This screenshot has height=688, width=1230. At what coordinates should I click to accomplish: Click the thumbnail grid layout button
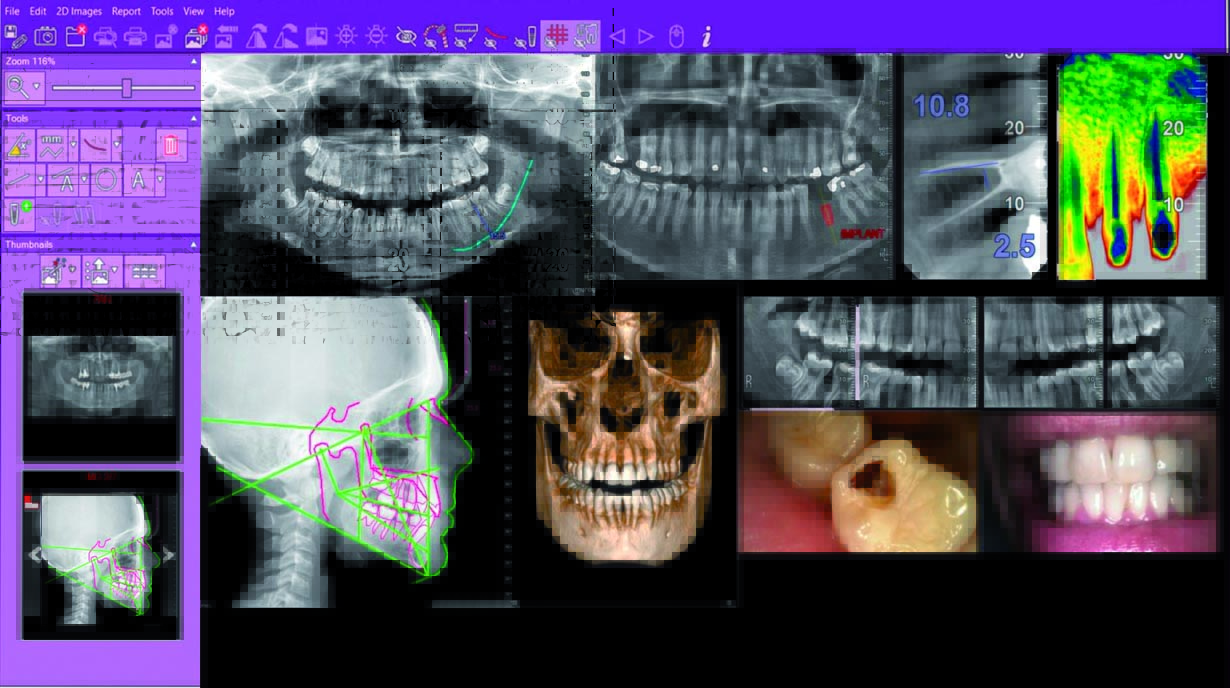(145, 271)
